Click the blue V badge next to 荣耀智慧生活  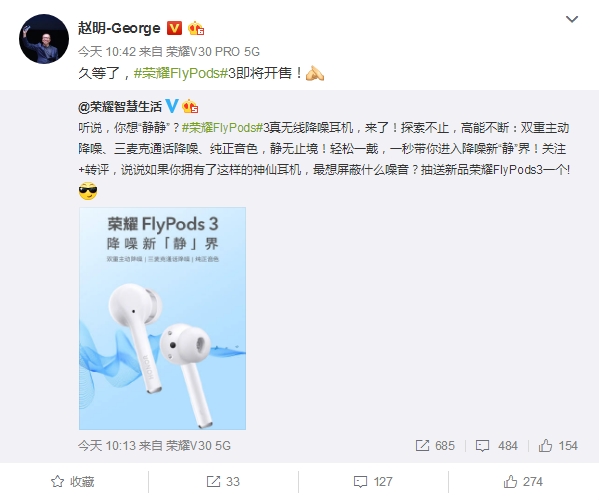[x=172, y=106]
